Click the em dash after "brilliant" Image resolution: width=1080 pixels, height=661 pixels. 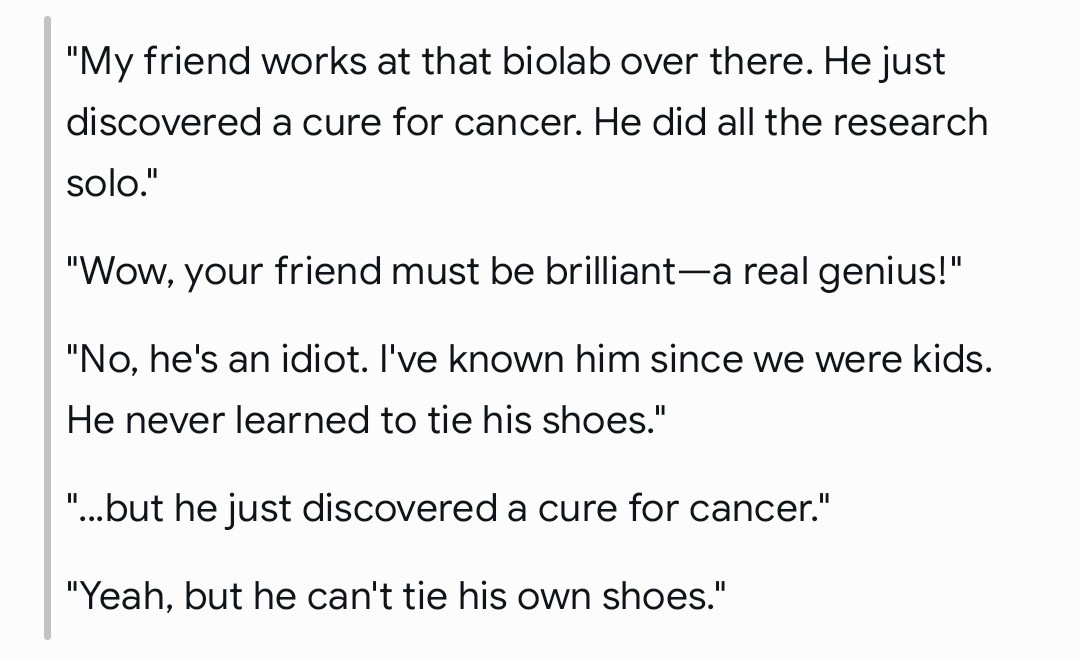tap(694, 272)
